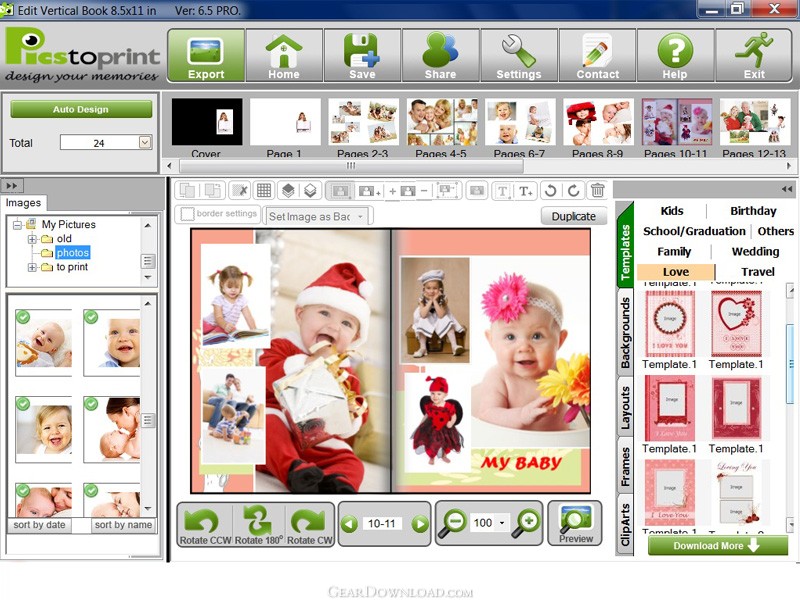Select the text box T tool

point(503,191)
